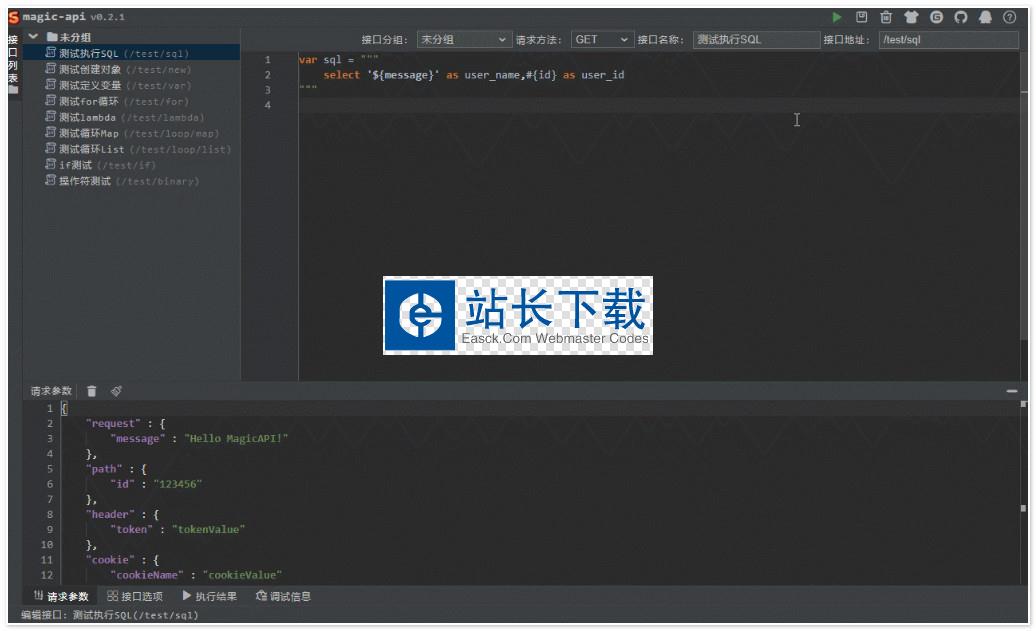Open the 接口分组 dropdown
Image resolution: width=1036 pixels, height=631 pixels.
click(464, 40)
